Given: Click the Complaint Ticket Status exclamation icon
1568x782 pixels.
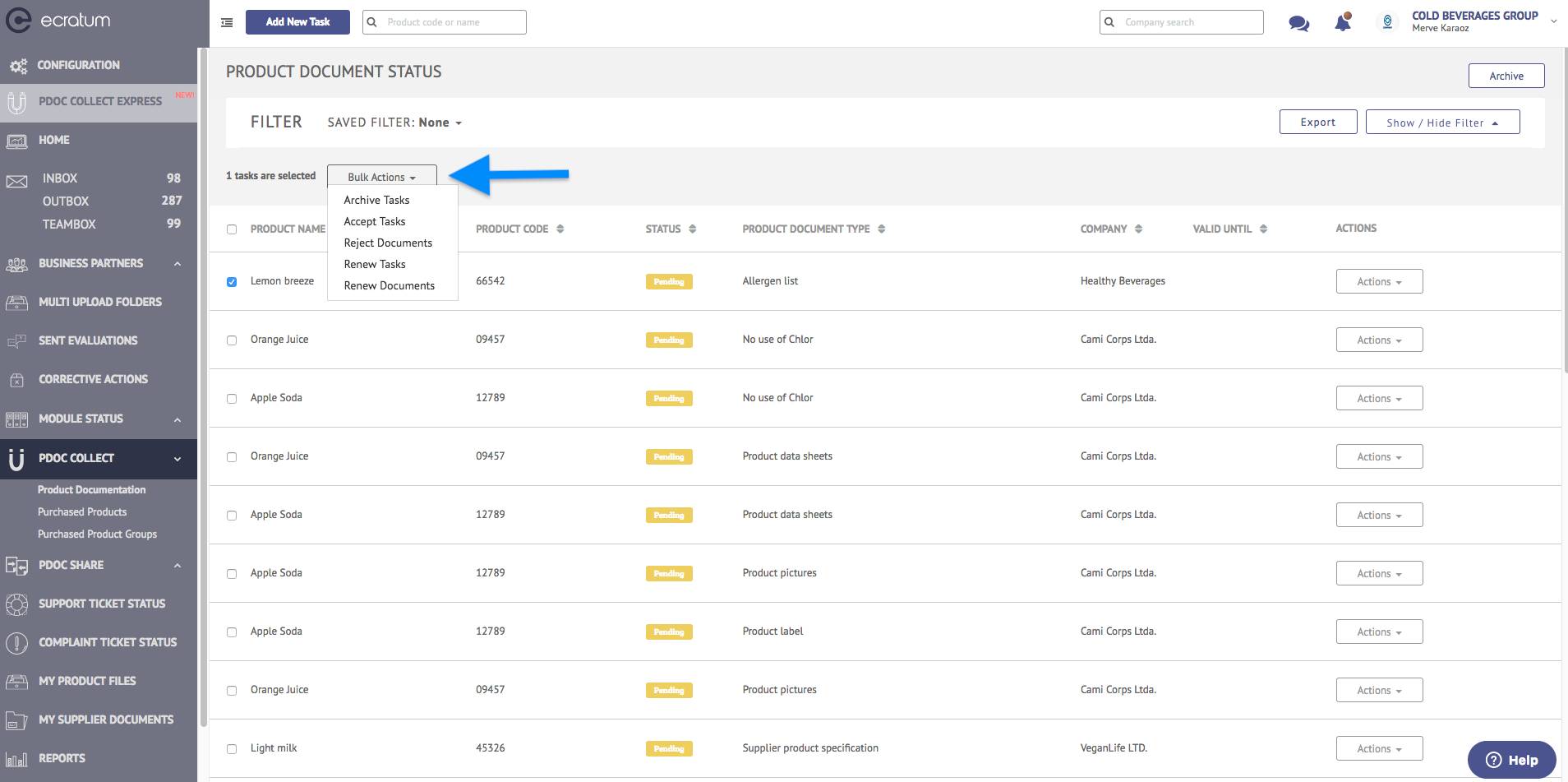Looking at the screenshot, I should 16,643.
